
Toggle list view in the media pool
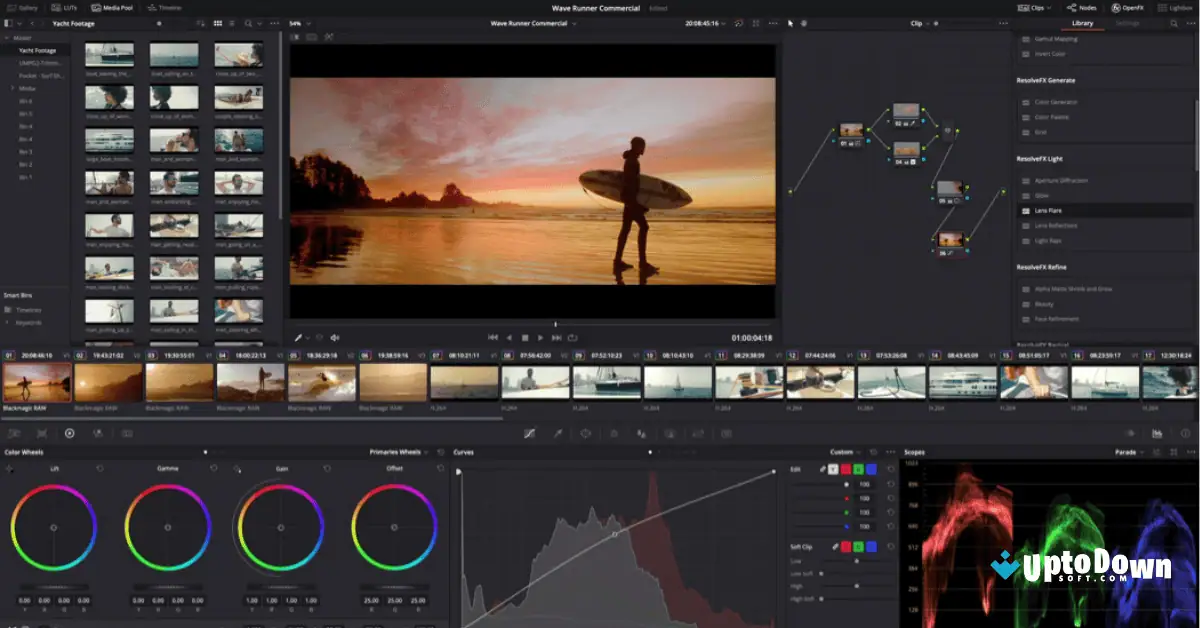coord(232,23)
